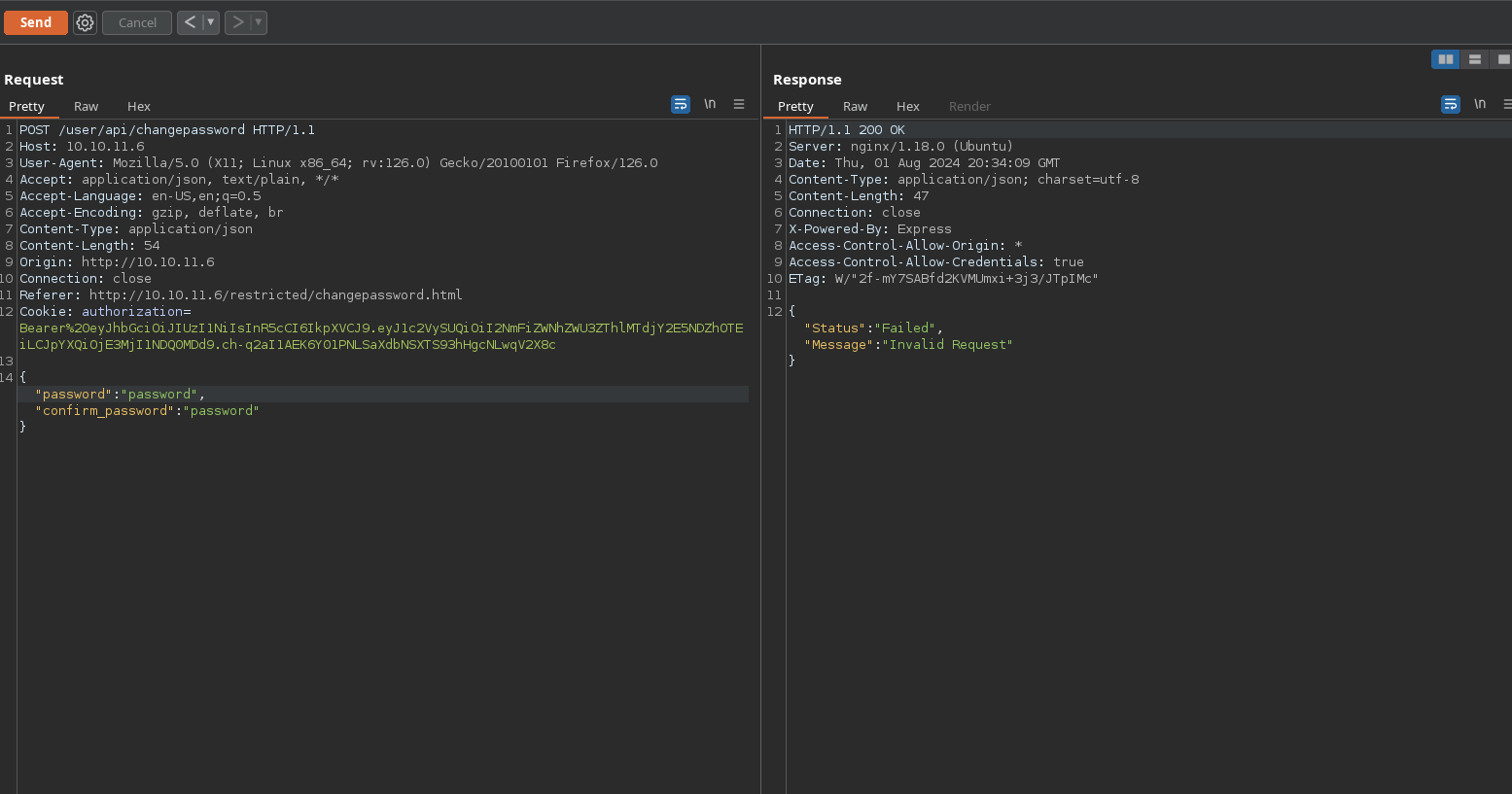Toggle word wrap in the Request panel
Viewport: 1512px width, 794px height.
681,104
